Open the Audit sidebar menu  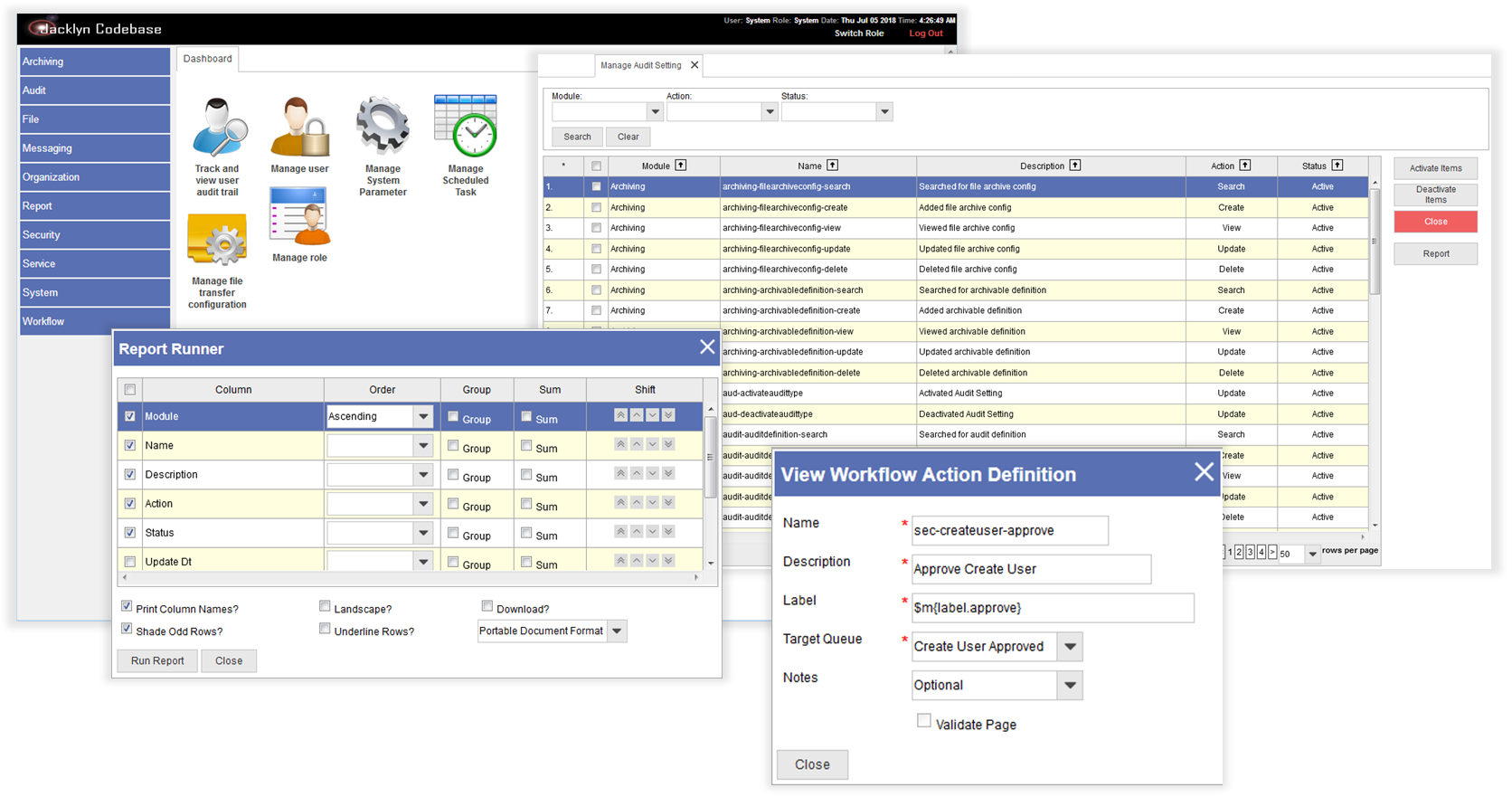tap(95, 90)
